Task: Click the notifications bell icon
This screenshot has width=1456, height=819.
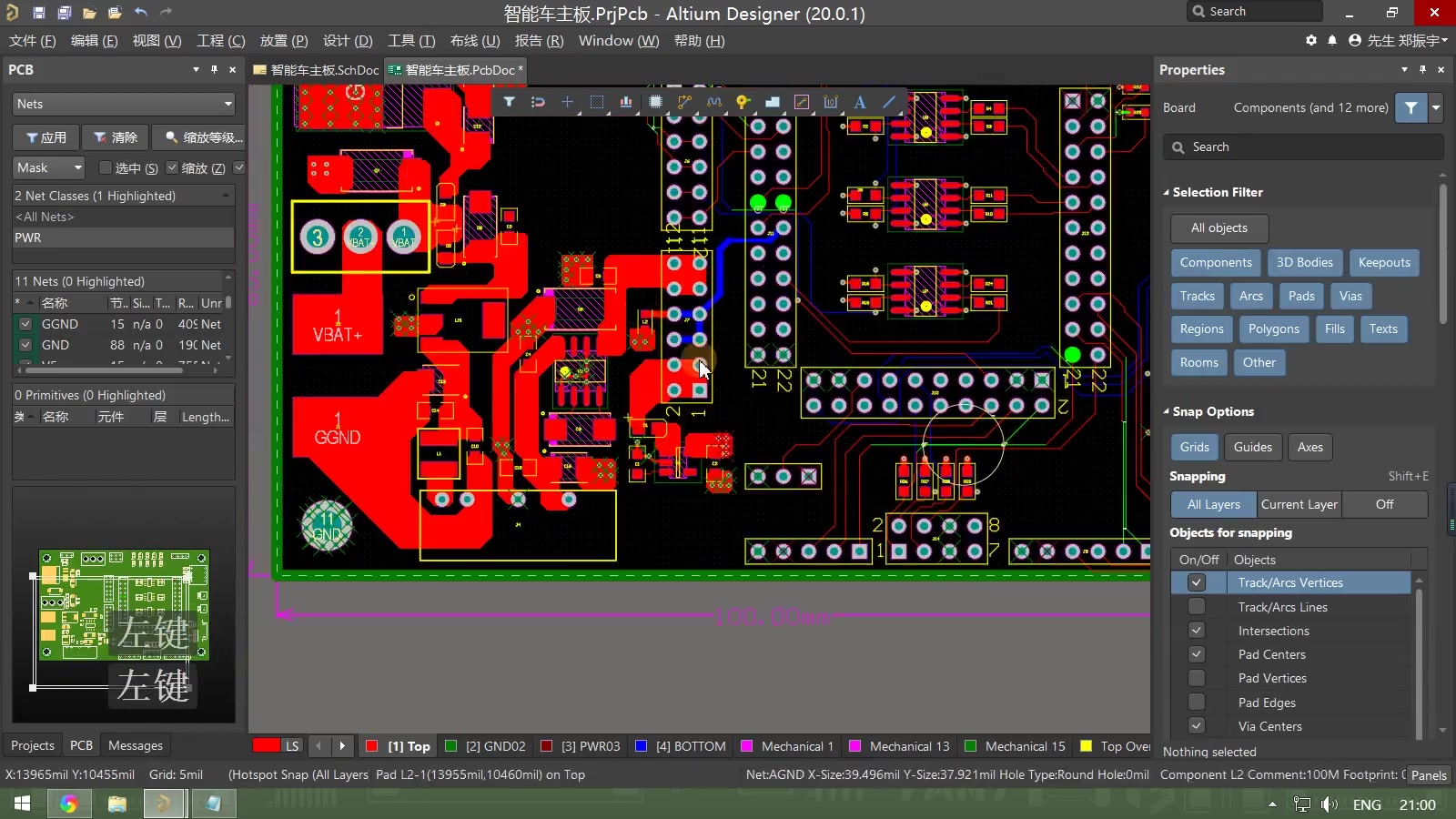Action: (1332, 40)
